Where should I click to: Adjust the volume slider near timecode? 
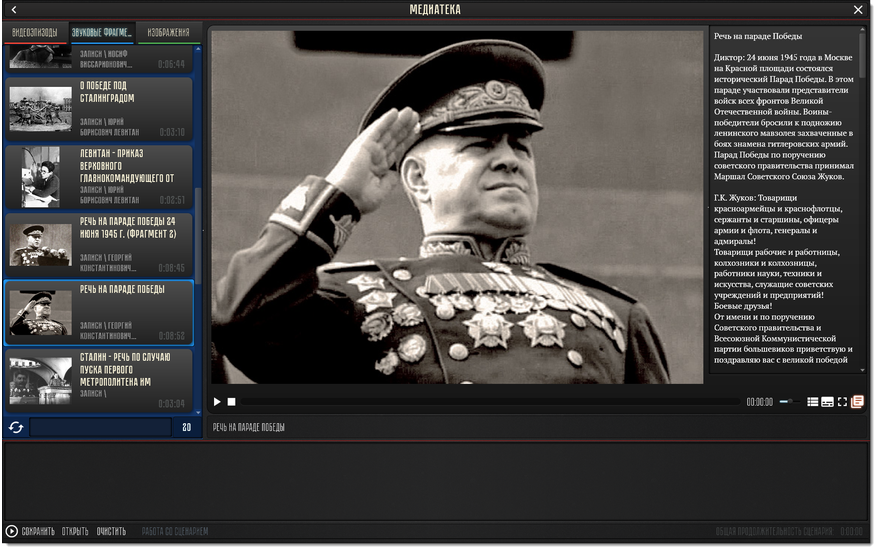point(789,402)
